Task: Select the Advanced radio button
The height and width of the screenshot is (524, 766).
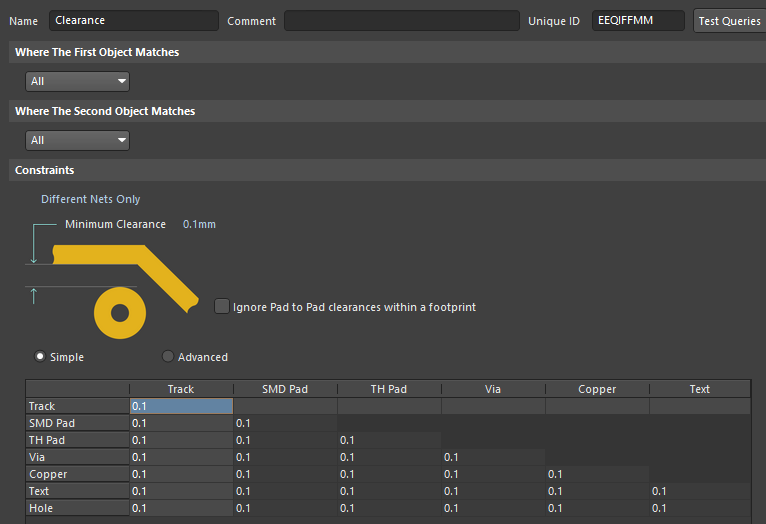Action: click(x=168, y=357)
